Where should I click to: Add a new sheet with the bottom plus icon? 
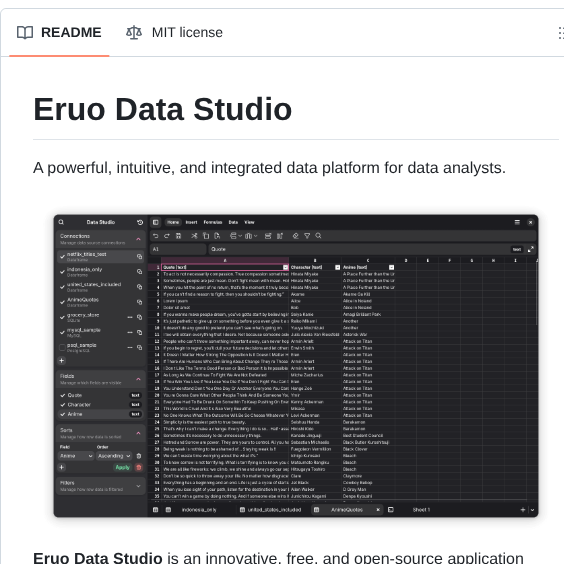click(x=523, y=510)
